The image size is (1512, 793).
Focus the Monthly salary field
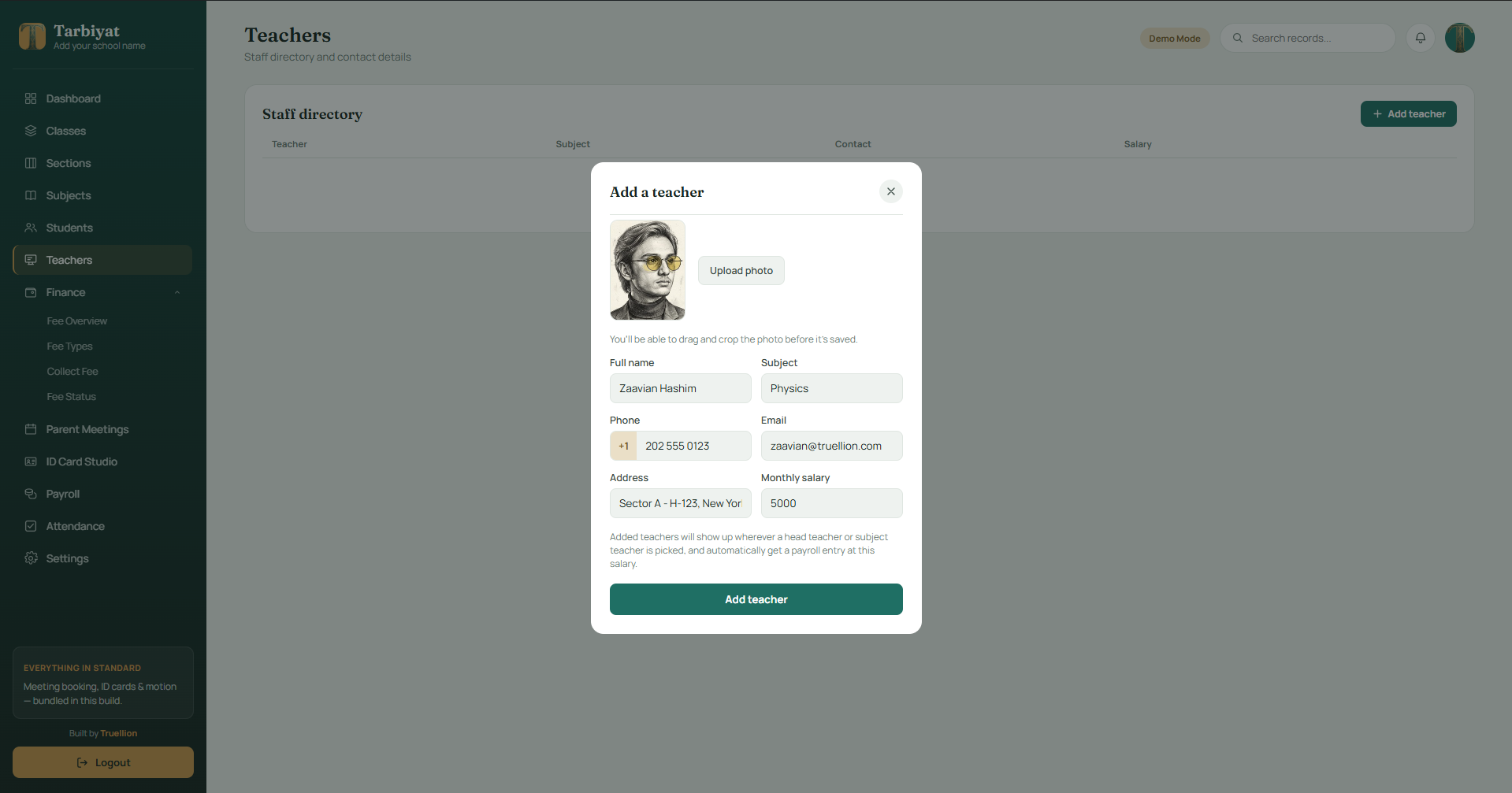coord(832,503)
